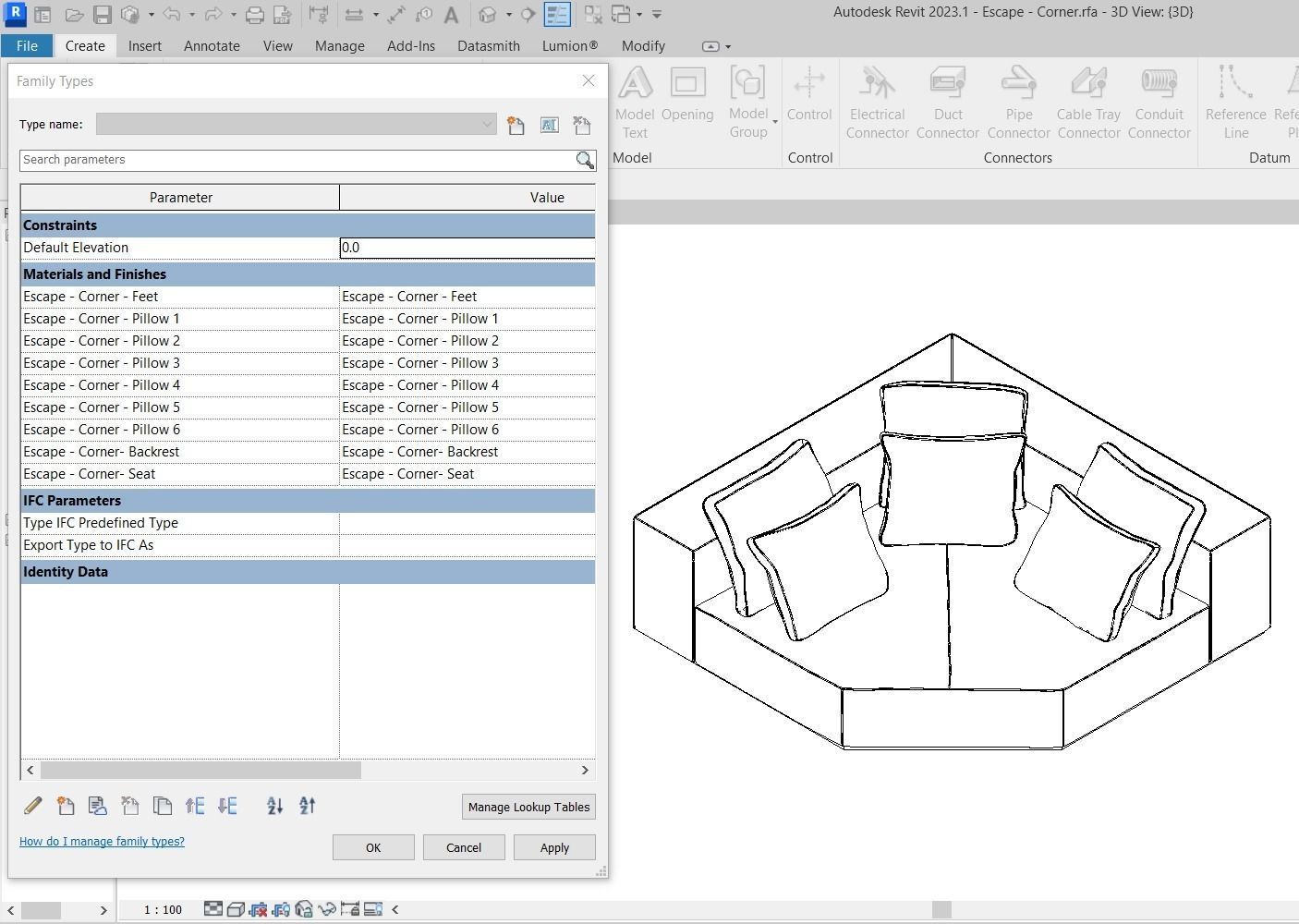Click the Undo icon in Quick Access Toolbar
The width and height of the screenshot is (1299, 924).
click(x=172, y=15)
